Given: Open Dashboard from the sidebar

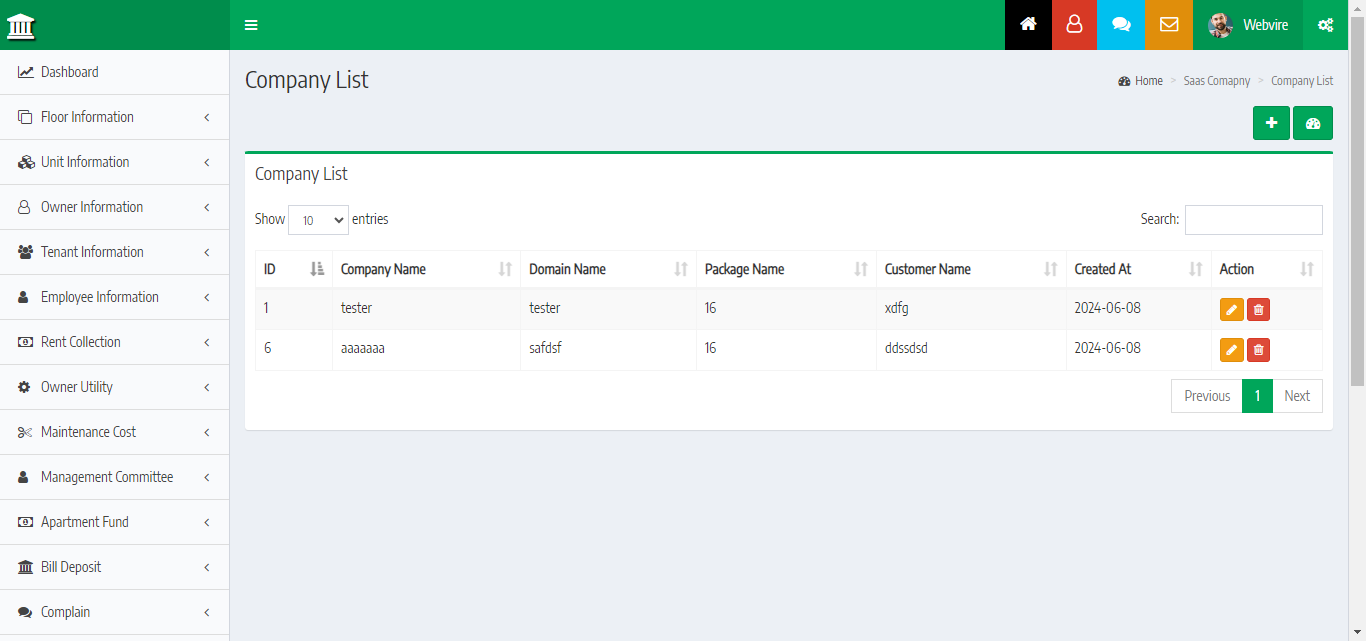Looking at the screenshot, I should (69, 72).
